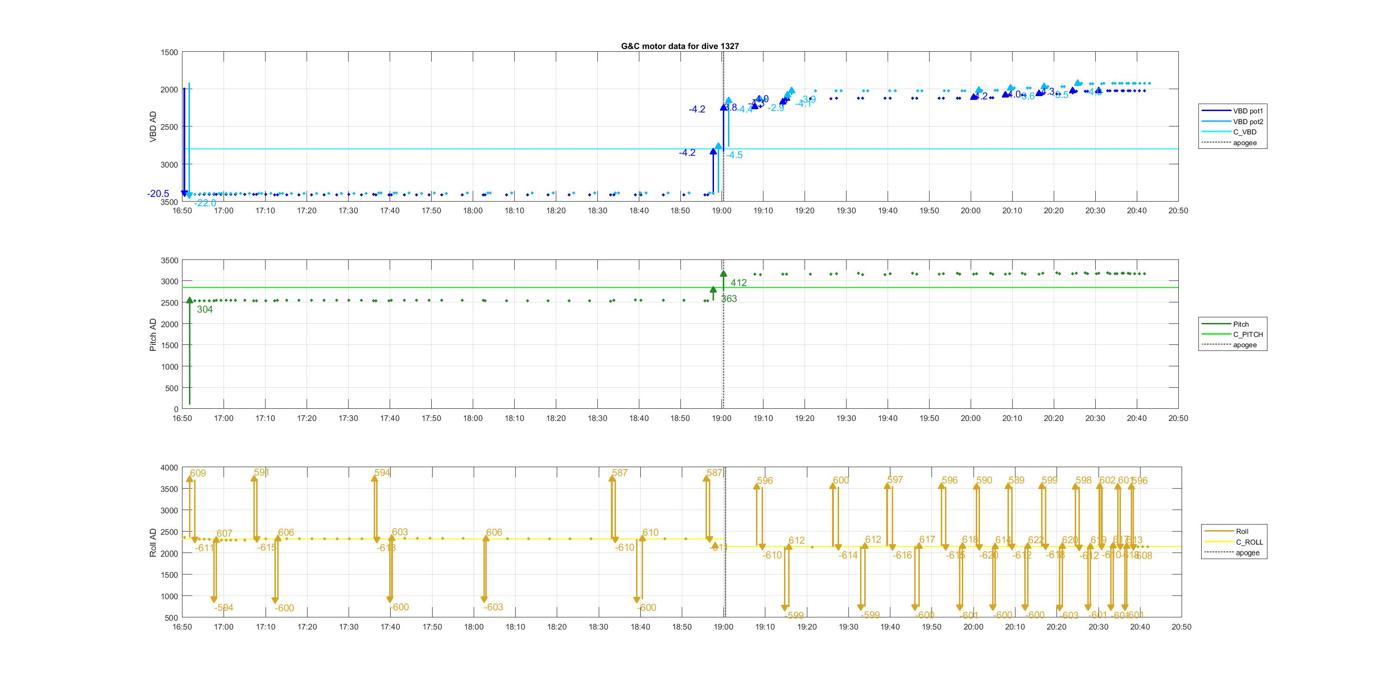Click the "-616" label near 19:40 in Roll plot
Image resolution: width=1400 pixels, height=693 pixels.
coord(903,555)
